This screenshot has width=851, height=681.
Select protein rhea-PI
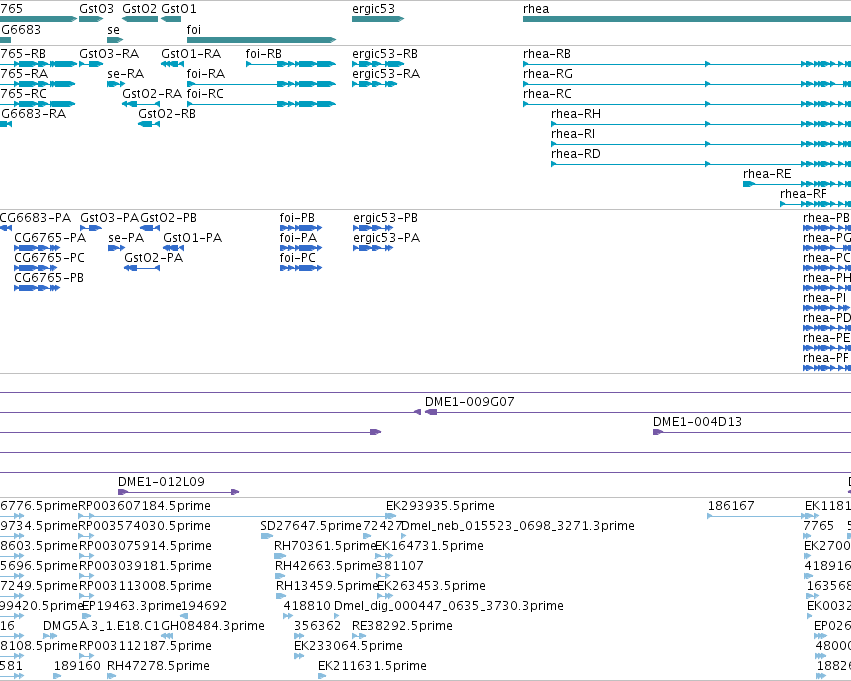coord(827,308)
